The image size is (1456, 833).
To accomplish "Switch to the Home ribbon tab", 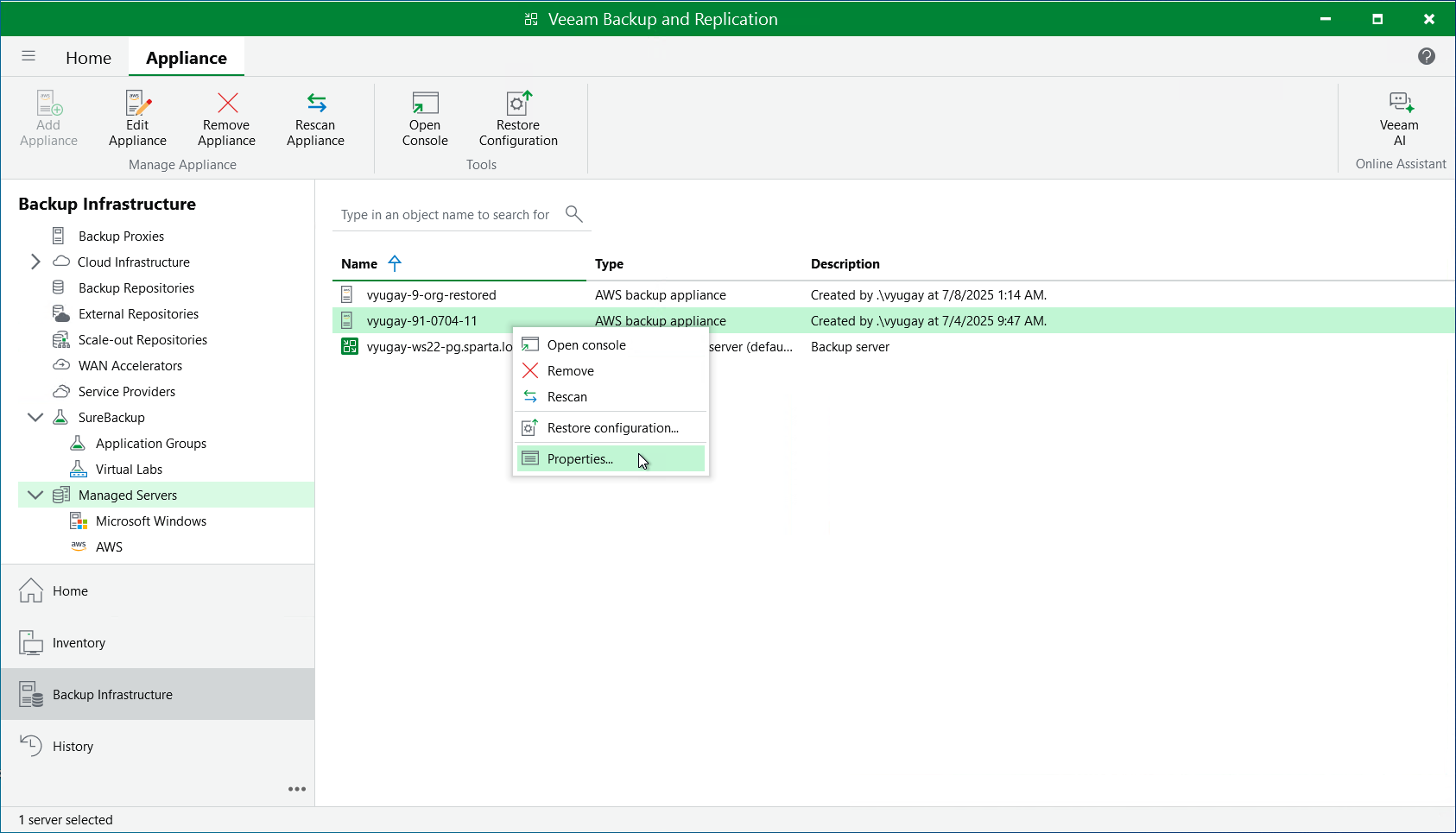I will pos(88,58).
